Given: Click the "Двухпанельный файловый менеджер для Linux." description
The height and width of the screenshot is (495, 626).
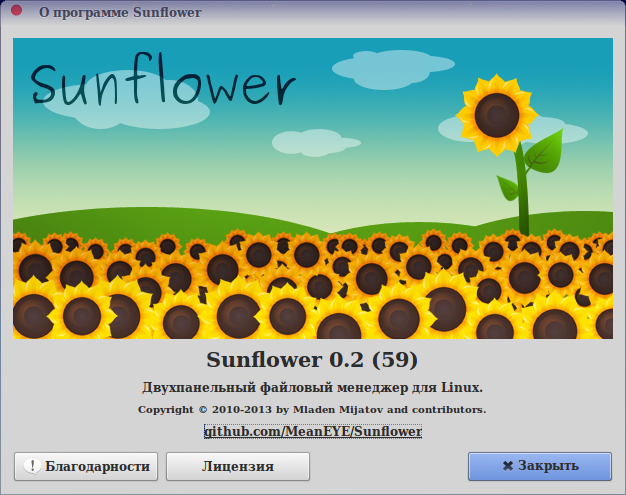Looking at the screenshot, I should [313, 388].
